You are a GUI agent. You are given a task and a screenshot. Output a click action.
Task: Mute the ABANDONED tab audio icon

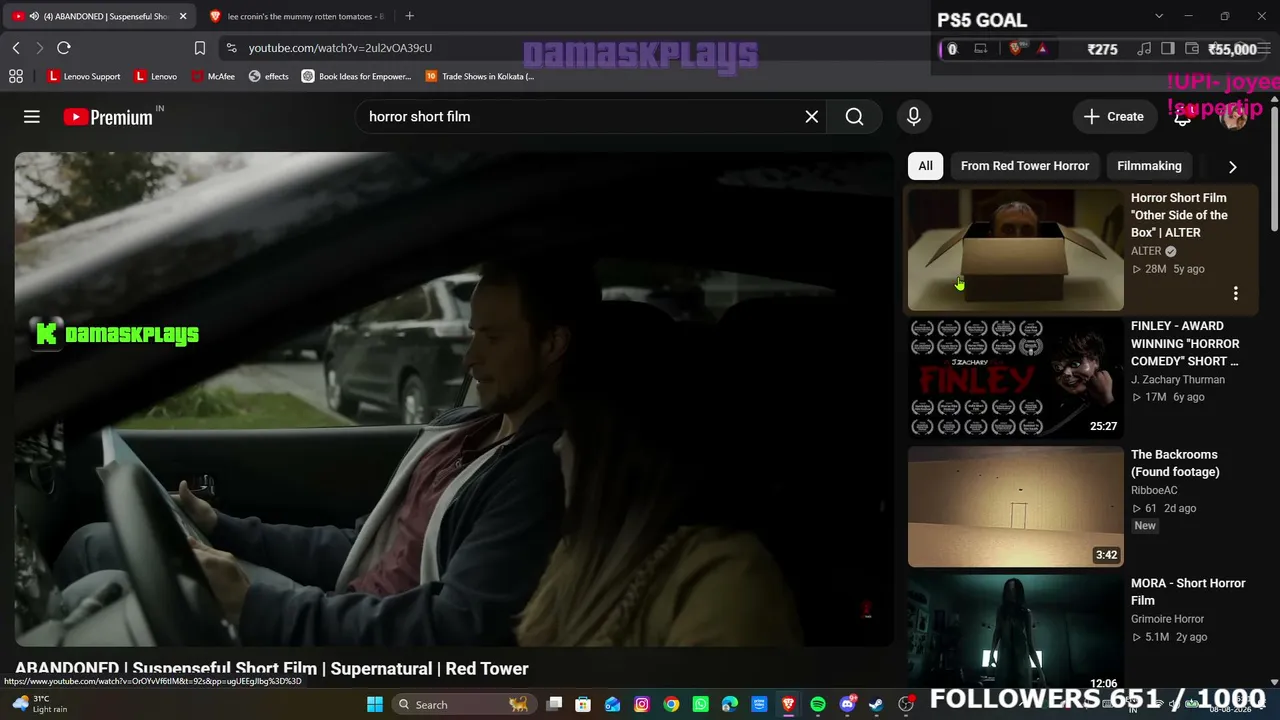click(x=35, y=16)
